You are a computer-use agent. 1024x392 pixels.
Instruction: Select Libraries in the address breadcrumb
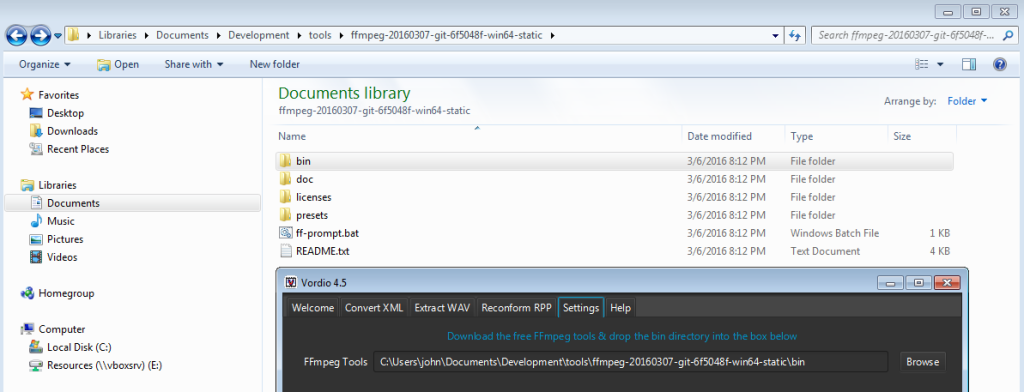pos(118,35)
